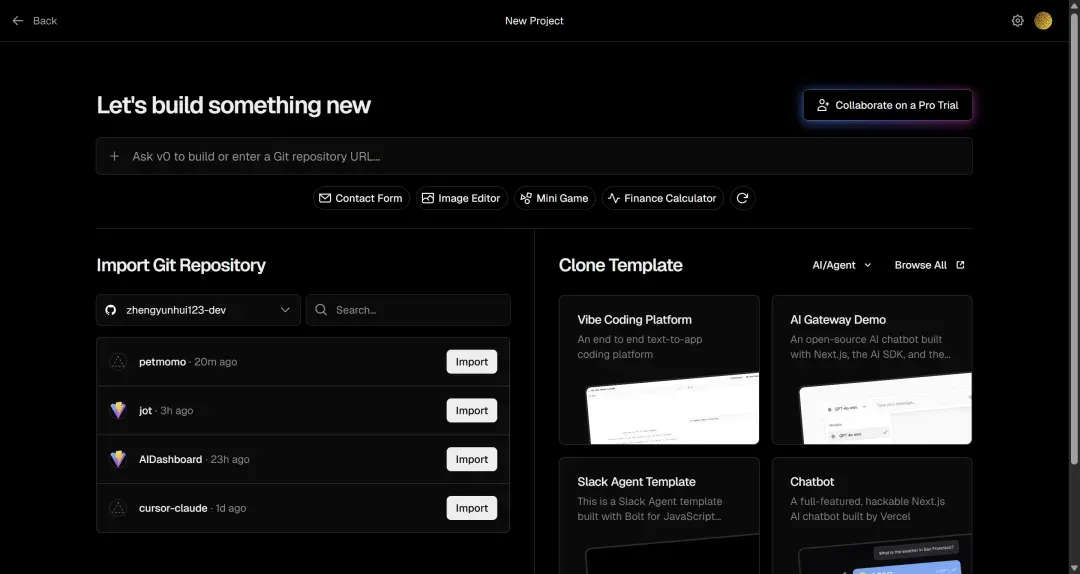Click the Collaborate on a Pro Trial button
1080x574 pixels.
(888, 105)
